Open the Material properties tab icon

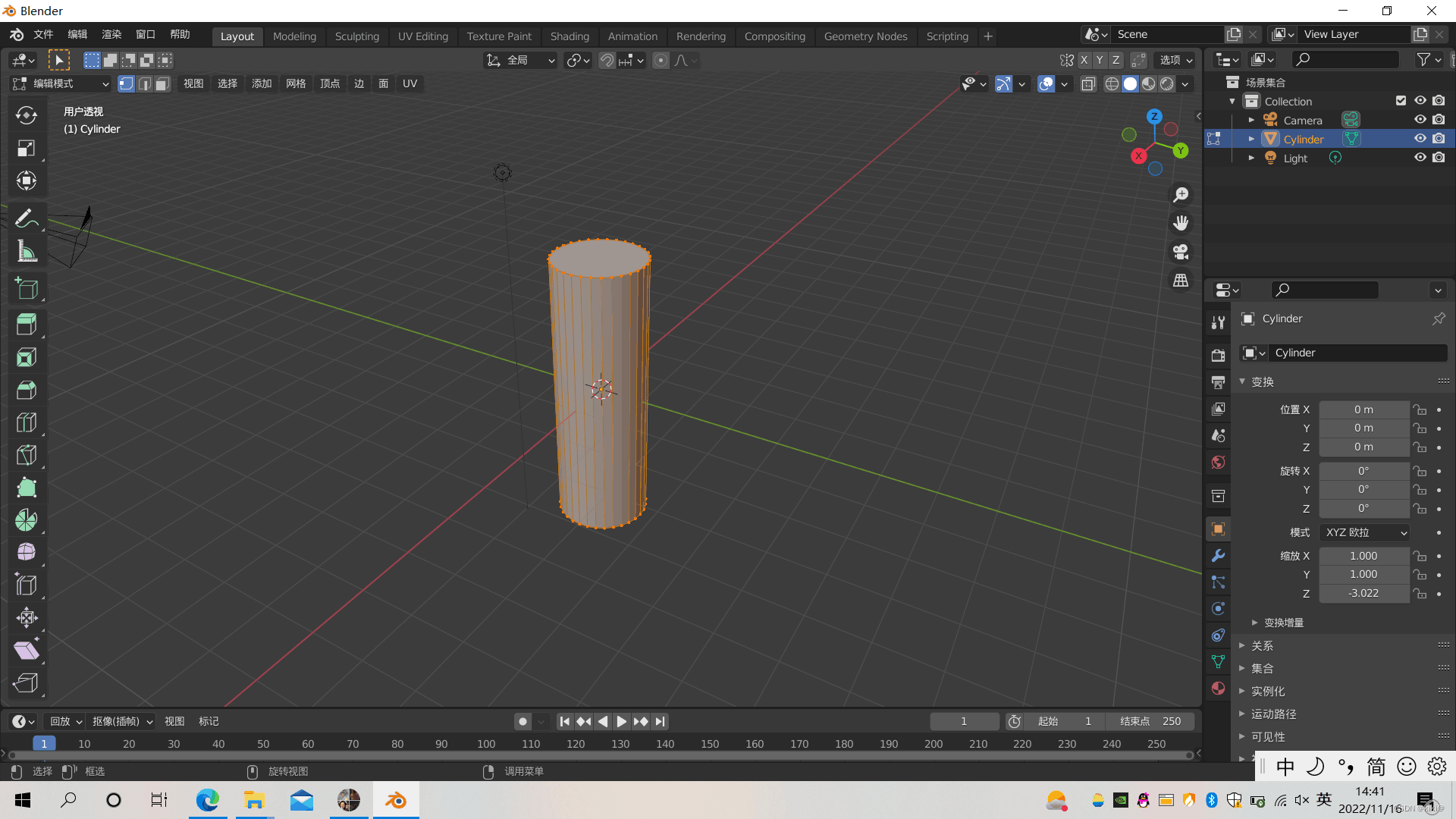(x=1219, y=689)
